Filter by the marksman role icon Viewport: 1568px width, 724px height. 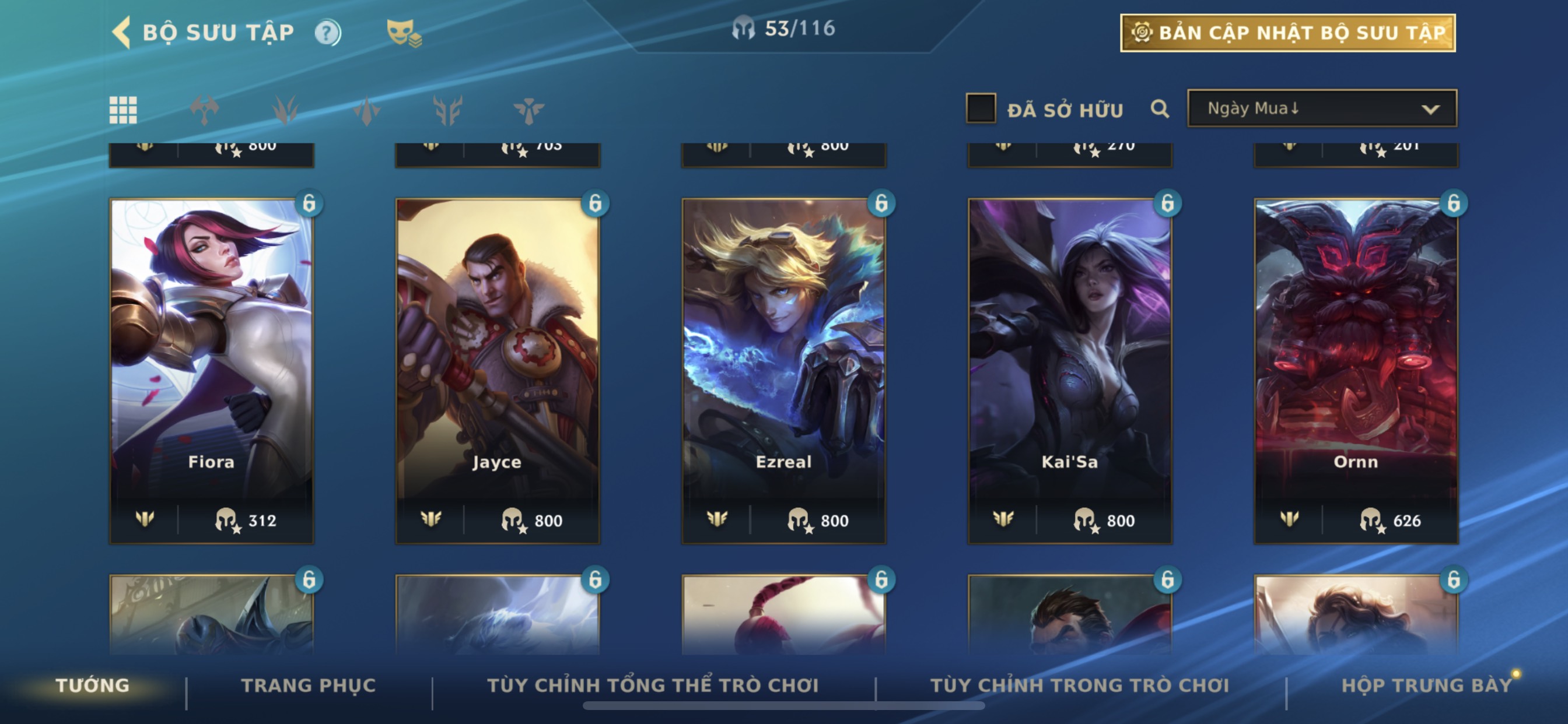point(447,110)
